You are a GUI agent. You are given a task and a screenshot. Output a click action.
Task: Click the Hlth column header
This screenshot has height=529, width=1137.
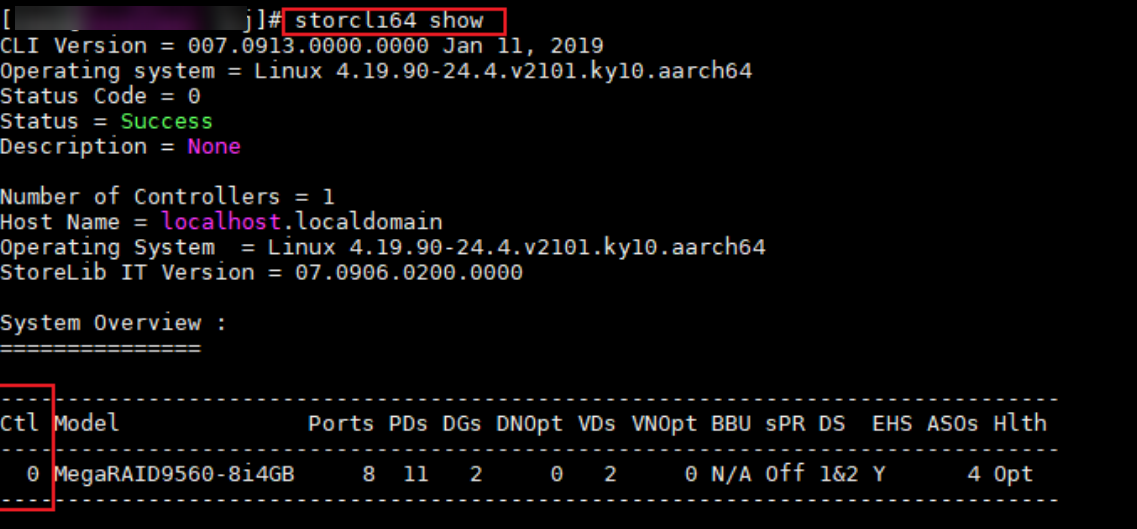point(1019,423)
